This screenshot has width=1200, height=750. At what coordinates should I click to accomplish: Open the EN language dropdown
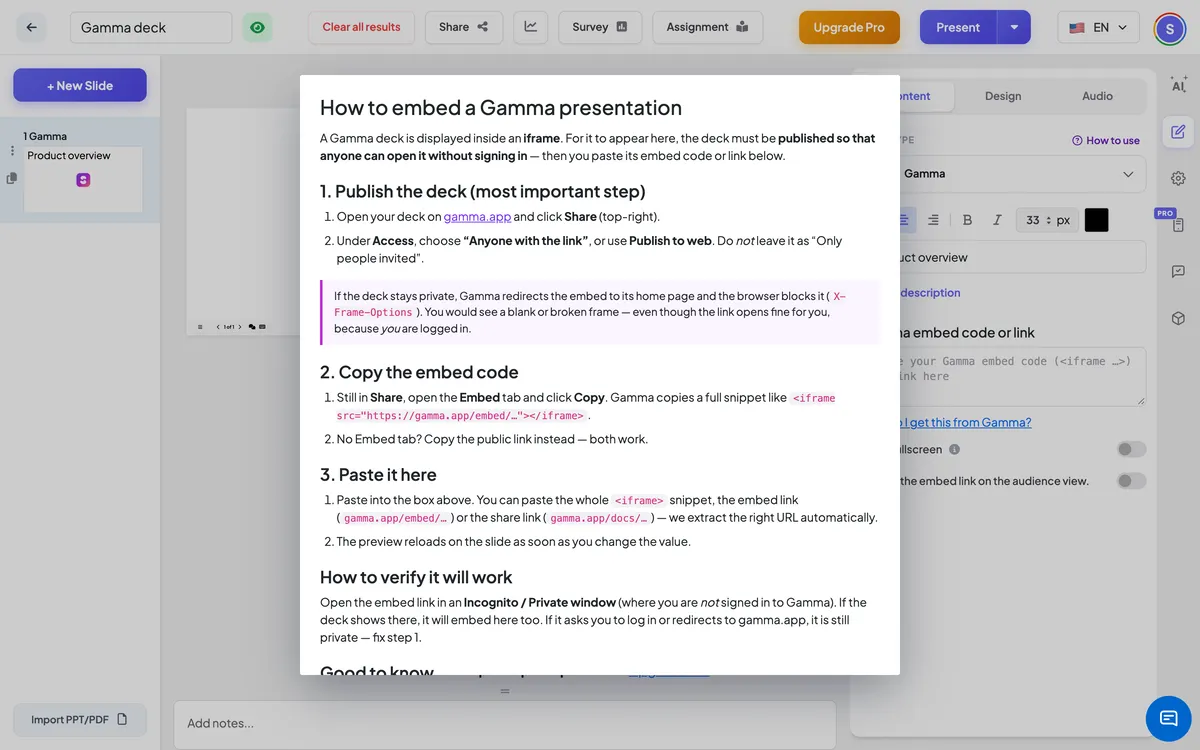click(x=1098, y=28)
